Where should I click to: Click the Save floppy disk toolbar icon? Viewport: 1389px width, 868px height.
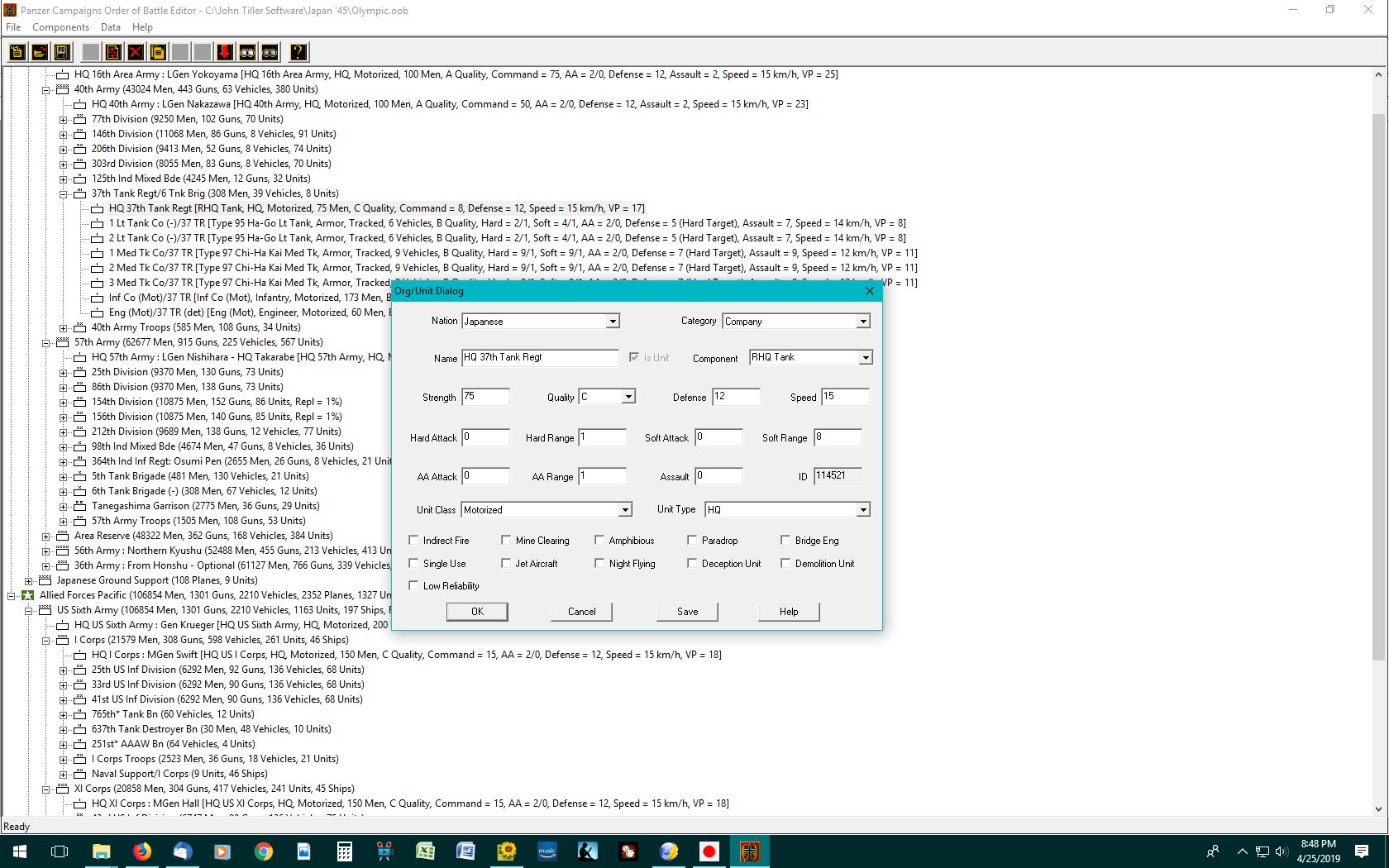point(61,52)
